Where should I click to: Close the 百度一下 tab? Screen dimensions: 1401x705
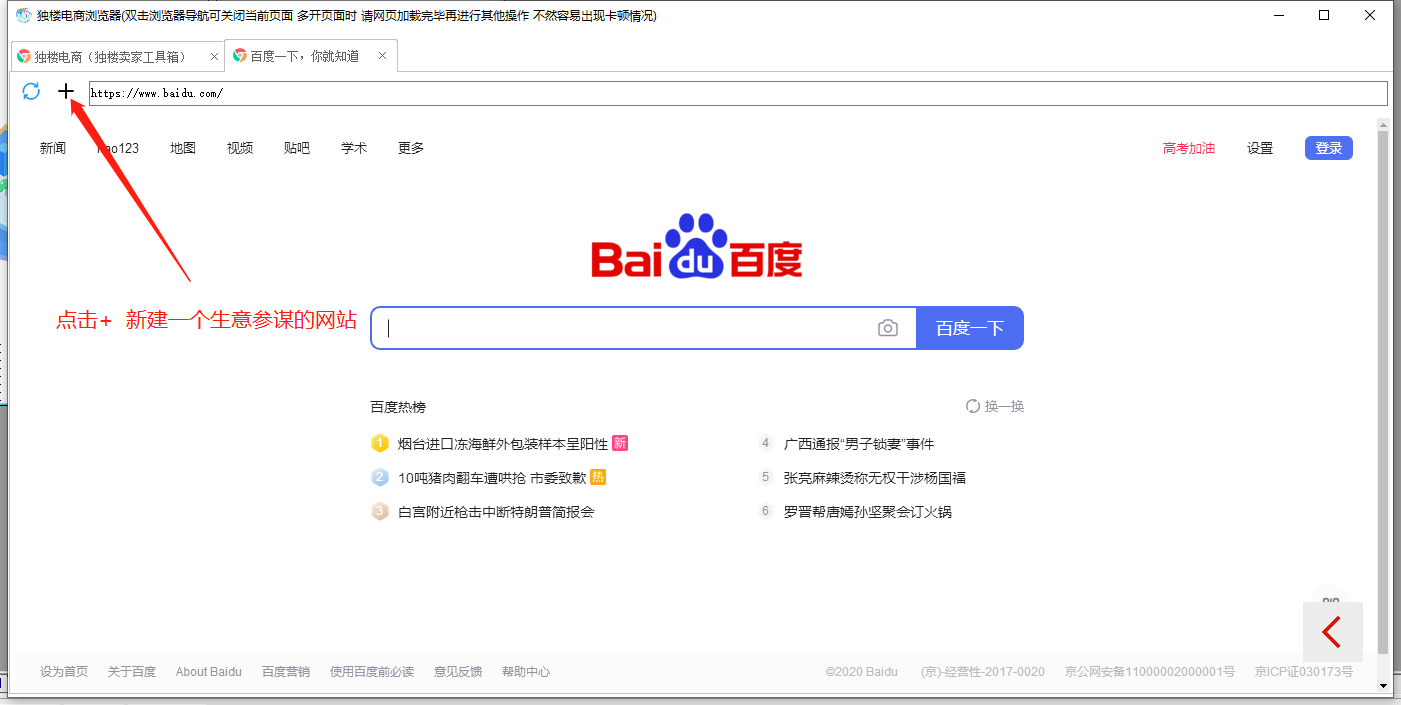383,57
